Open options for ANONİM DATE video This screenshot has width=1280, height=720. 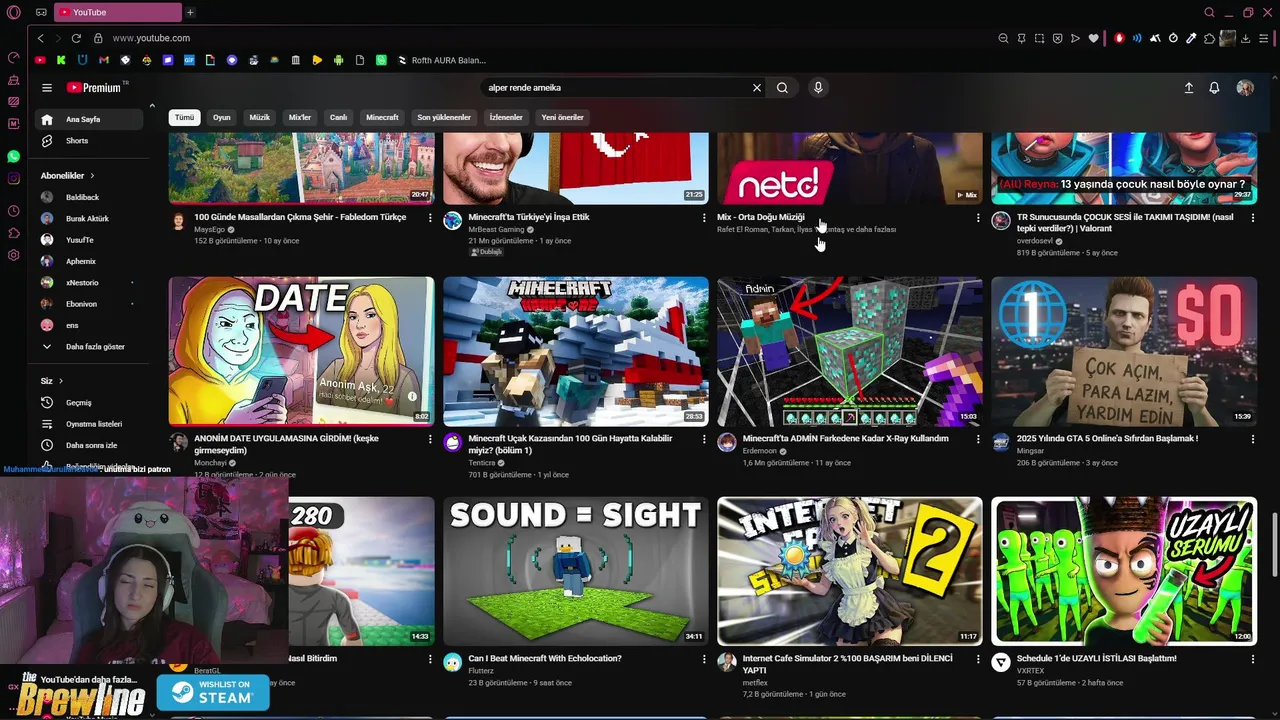[x=430, y=439]
